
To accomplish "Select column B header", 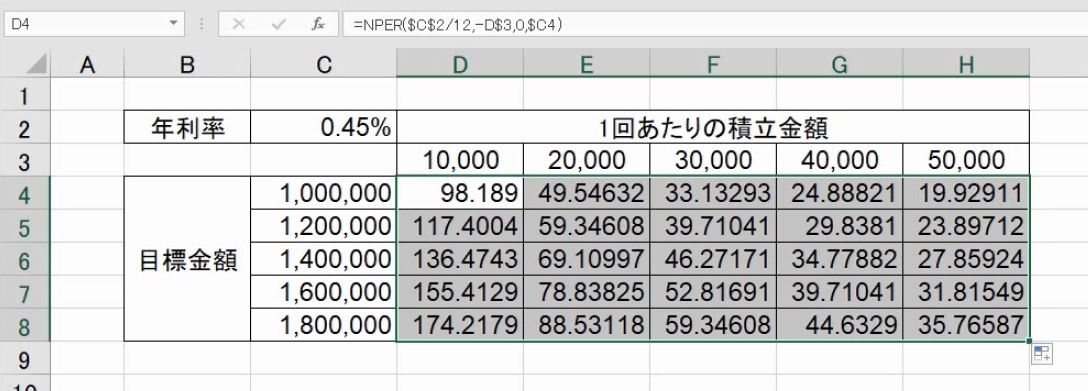I will pos(187,64).
